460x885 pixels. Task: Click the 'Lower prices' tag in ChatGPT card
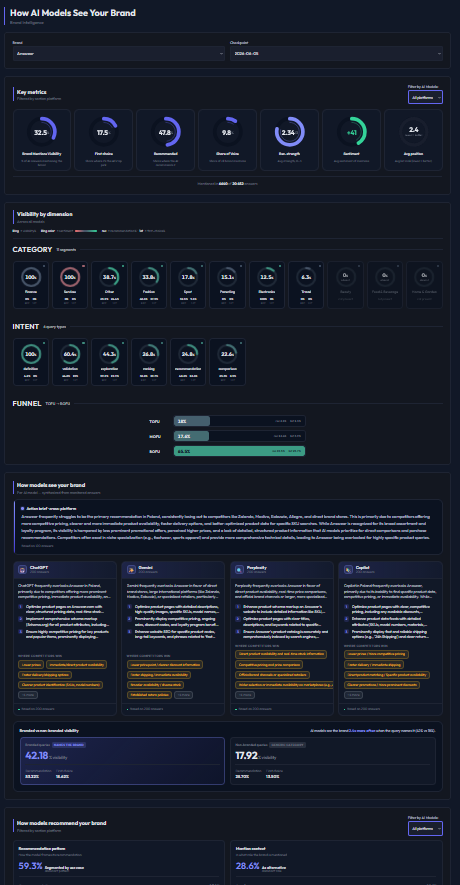[30, 664]
